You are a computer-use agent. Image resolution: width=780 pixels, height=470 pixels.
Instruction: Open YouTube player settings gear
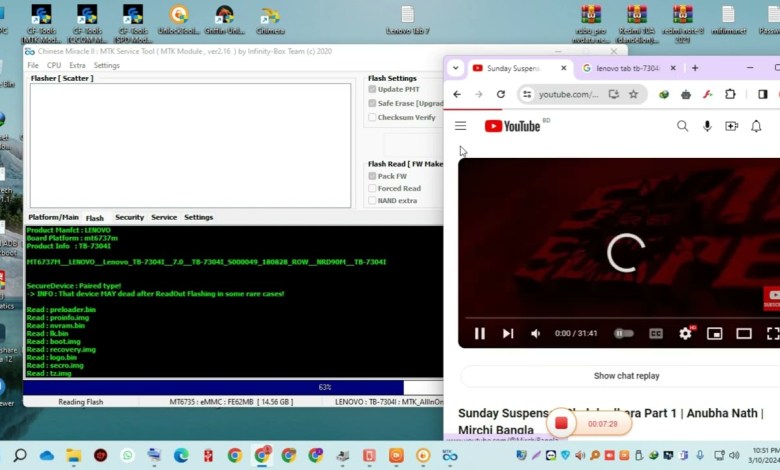[685, 334]
